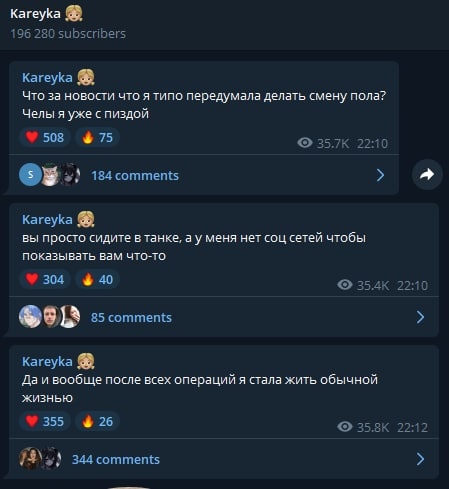The height and width of the screenshot is (489, 449).
Task: Toggle the heart reaction showing 304
Action: coord(45,279)
